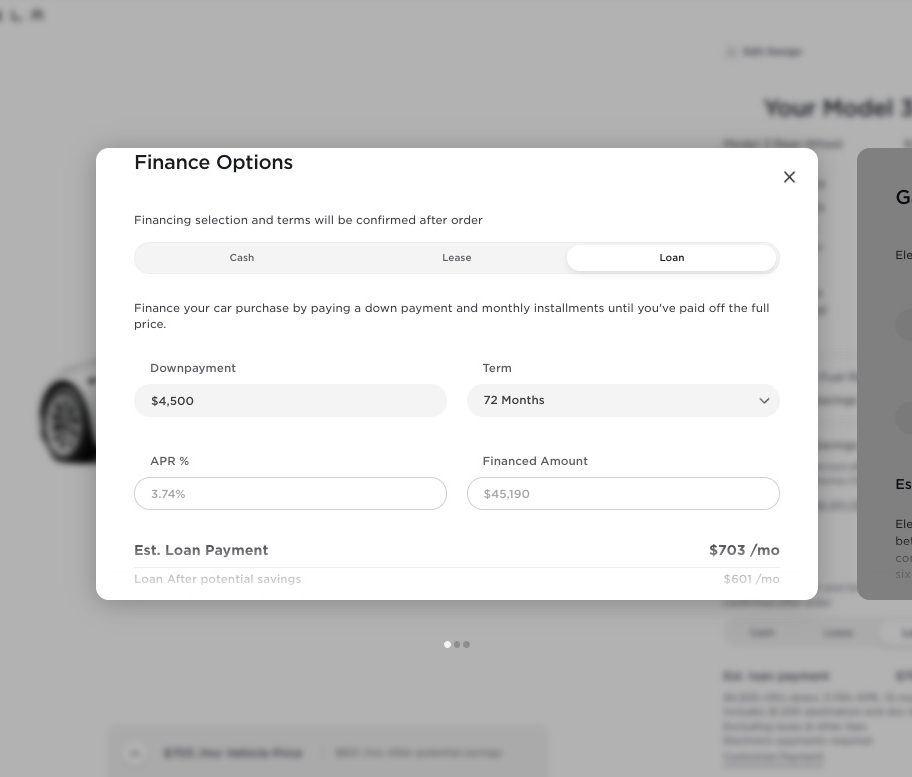Open the blurred Customize Payment link
Viewport: 912px width, 777px height.
click(773, 757)
